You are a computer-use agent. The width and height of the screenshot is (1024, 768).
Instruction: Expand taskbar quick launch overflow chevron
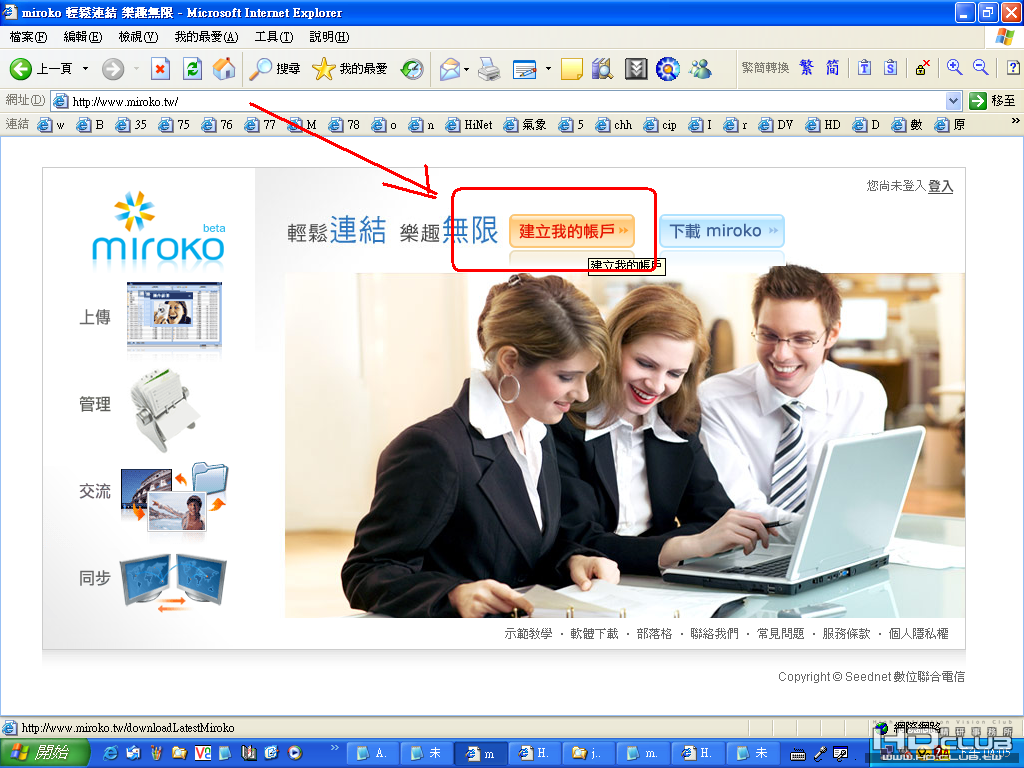(x=335, y=748)
